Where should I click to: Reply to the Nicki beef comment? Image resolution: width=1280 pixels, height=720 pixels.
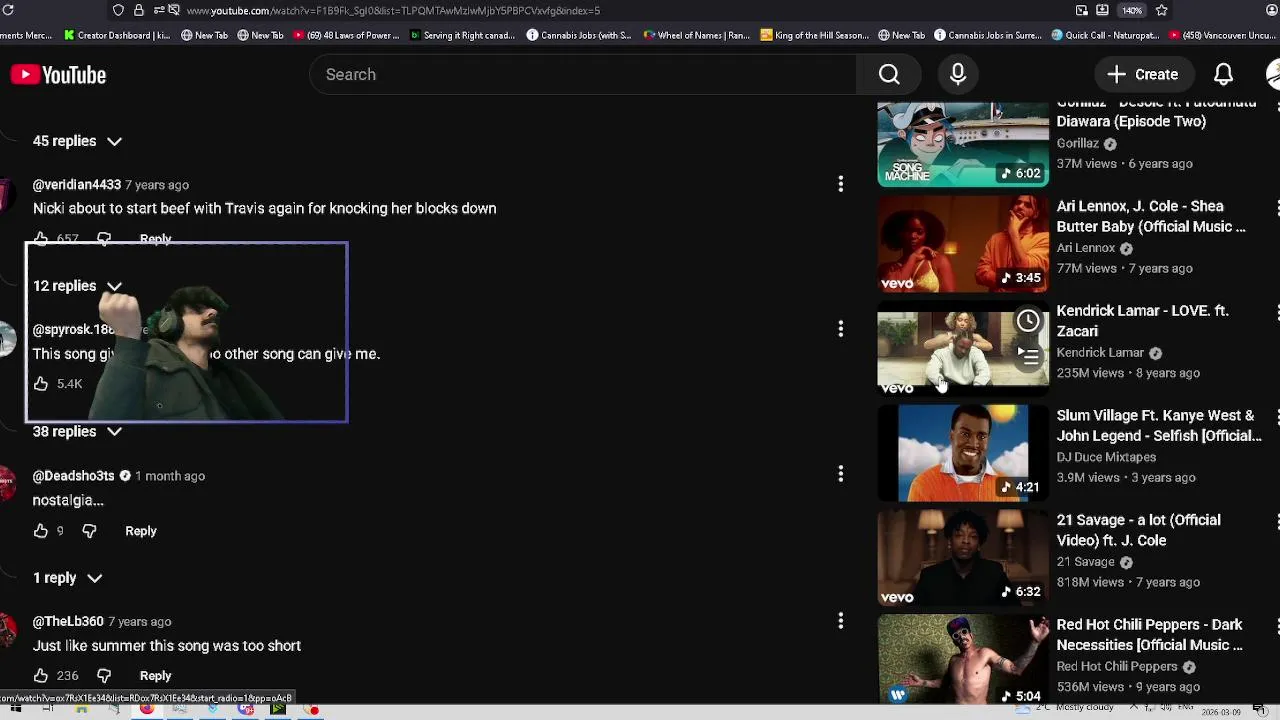155,239
